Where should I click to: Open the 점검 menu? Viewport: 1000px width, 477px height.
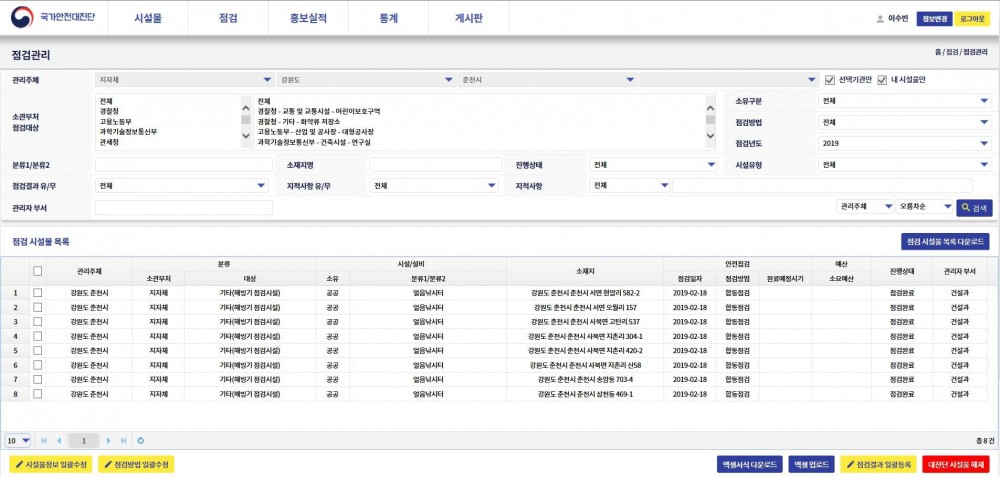pos(228,18)
